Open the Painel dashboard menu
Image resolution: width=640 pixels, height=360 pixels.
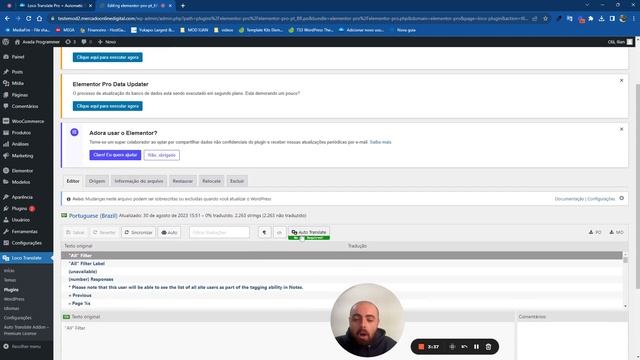[18, 57]
